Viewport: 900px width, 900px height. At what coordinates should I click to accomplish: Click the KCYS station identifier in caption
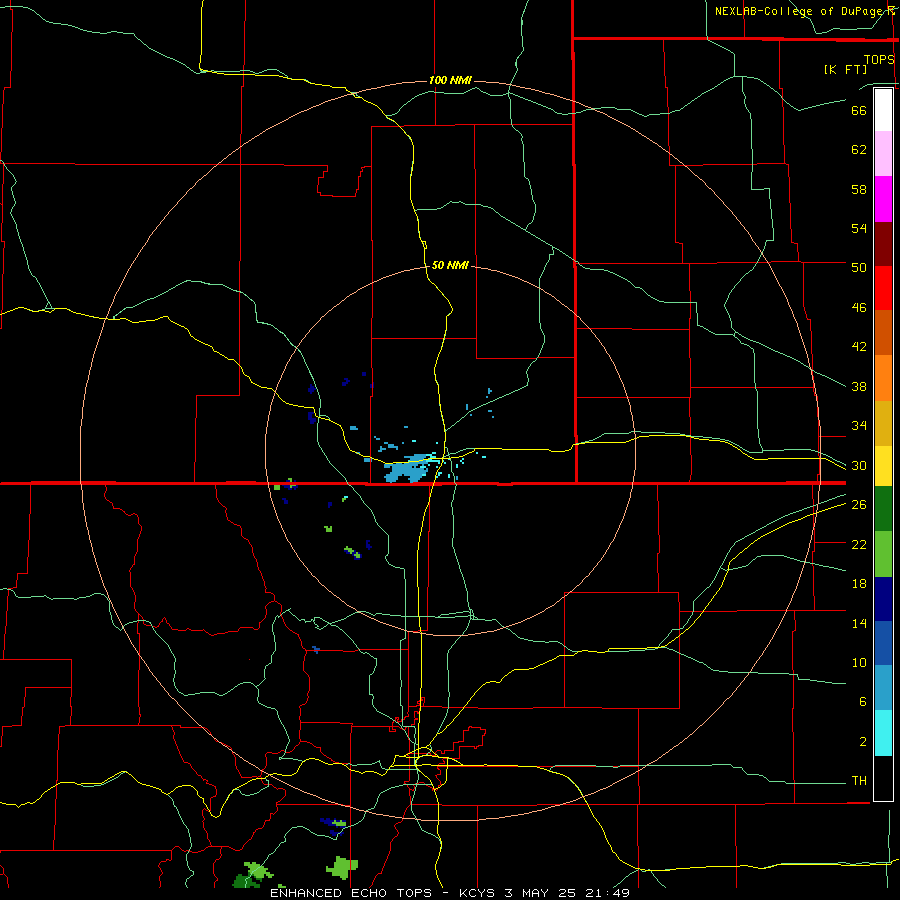click(x=479, y=893)
